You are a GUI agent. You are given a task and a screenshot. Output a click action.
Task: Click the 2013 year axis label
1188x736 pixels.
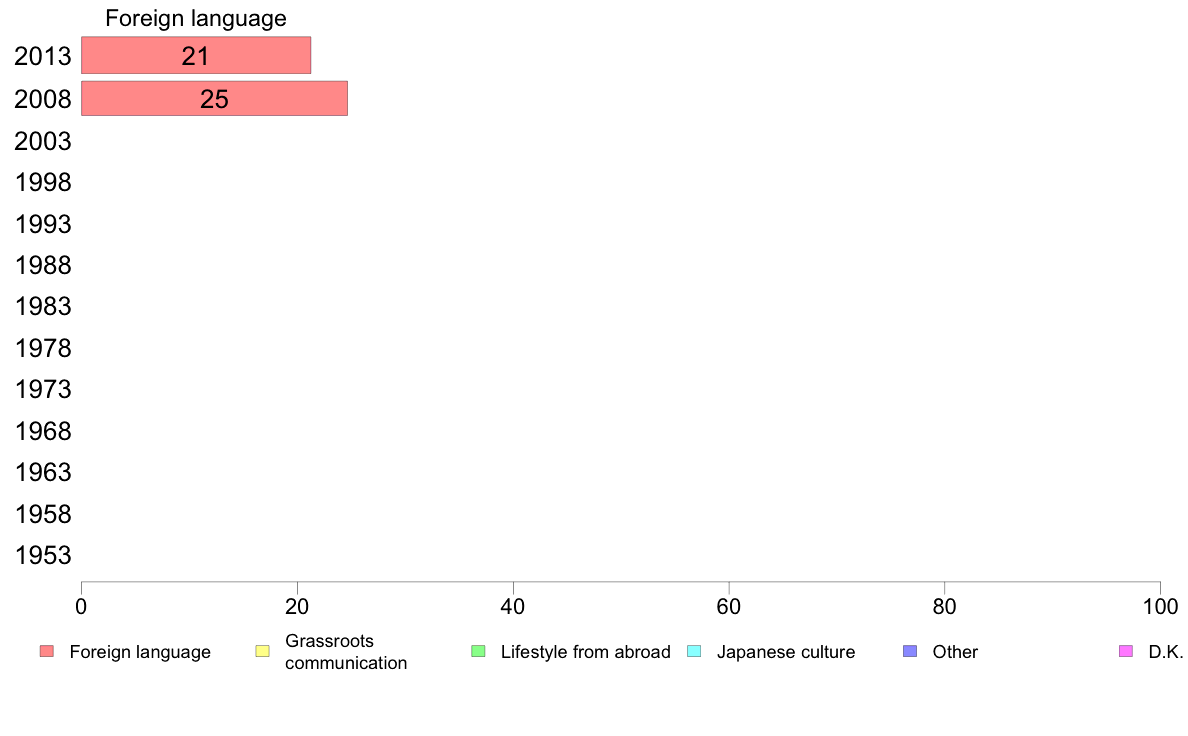(43, 57)
